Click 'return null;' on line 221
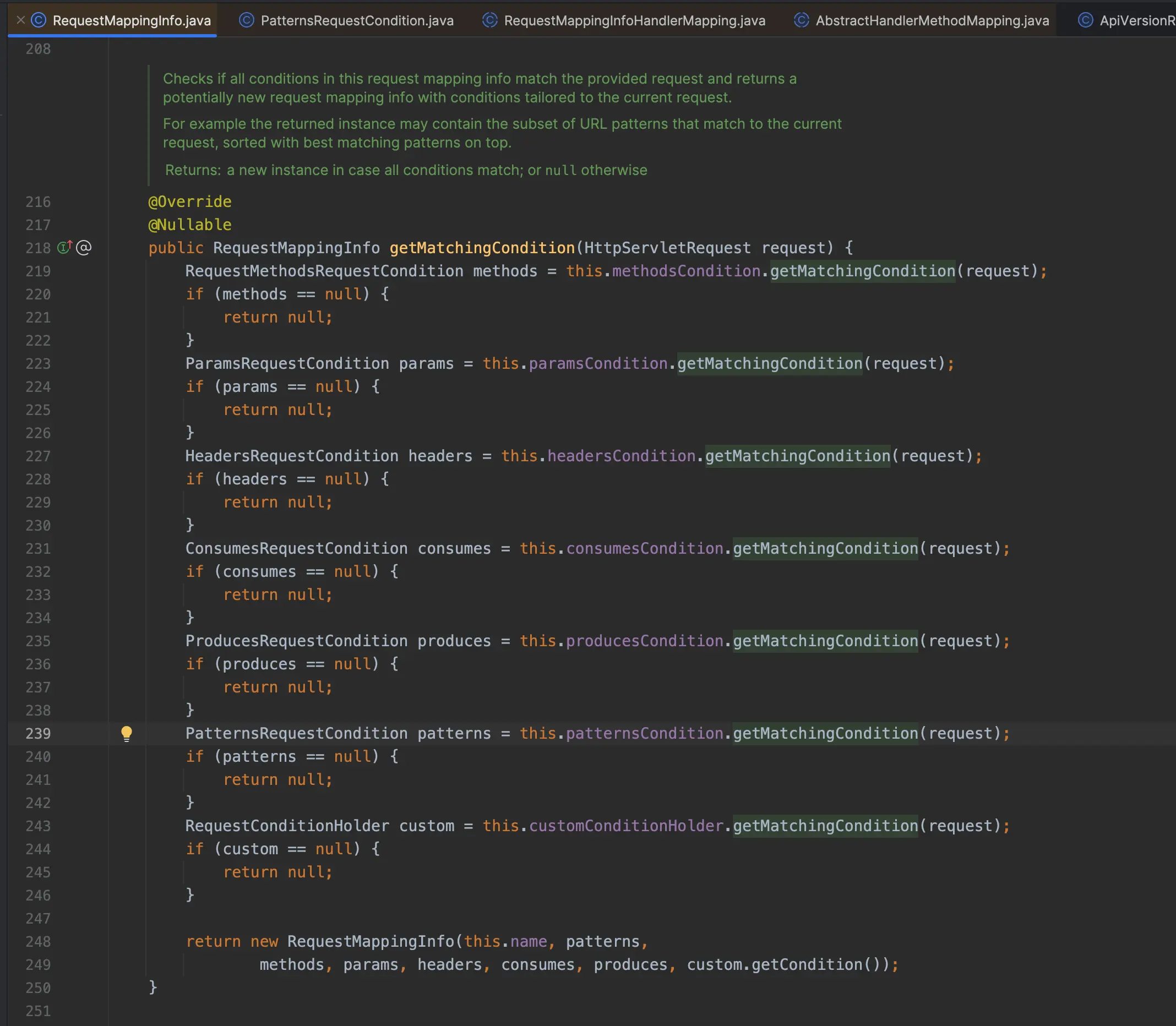The width and height of the screenshot is (1176, 1026). (x=278, y=317)
